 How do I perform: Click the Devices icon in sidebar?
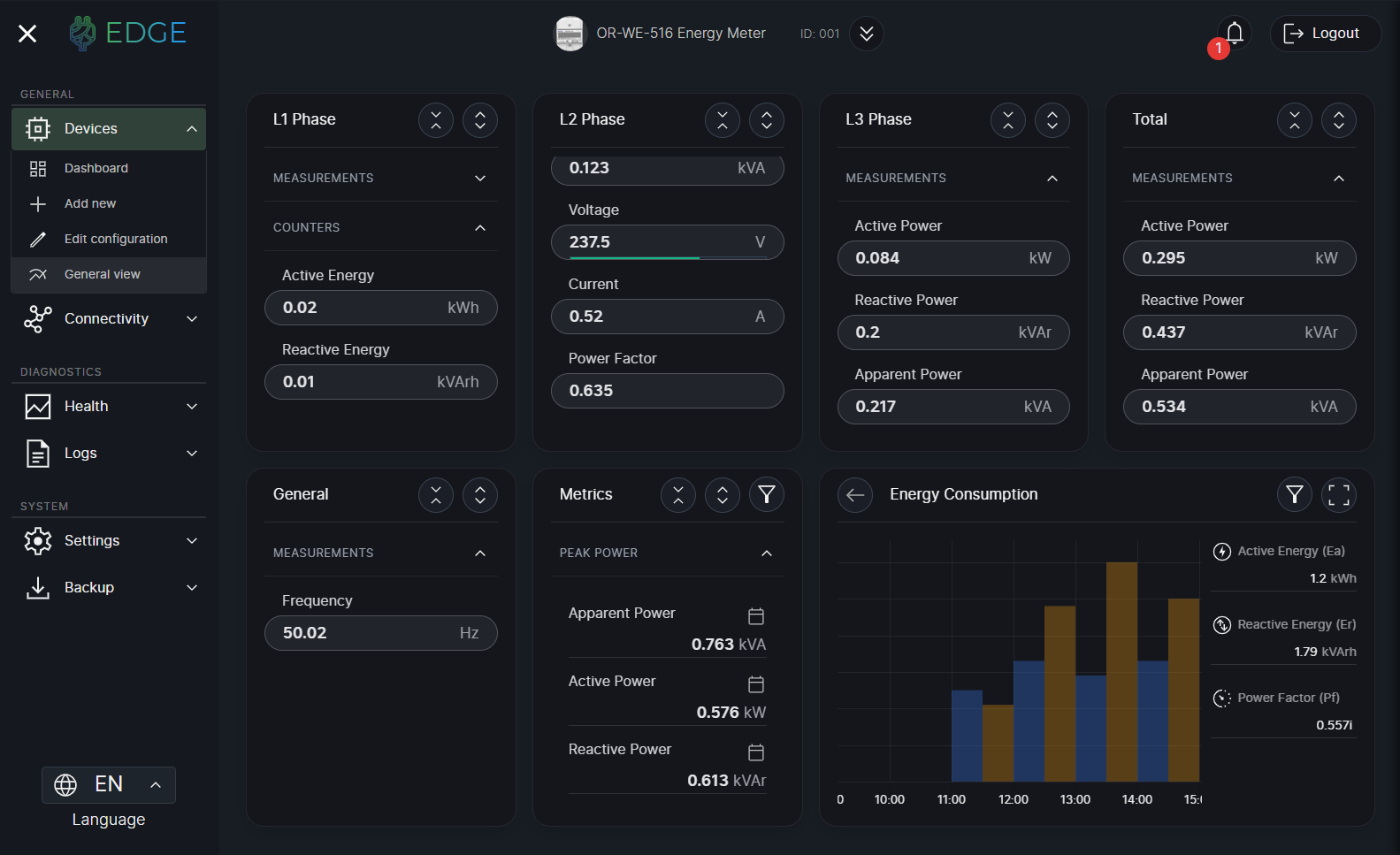[38, 129]
